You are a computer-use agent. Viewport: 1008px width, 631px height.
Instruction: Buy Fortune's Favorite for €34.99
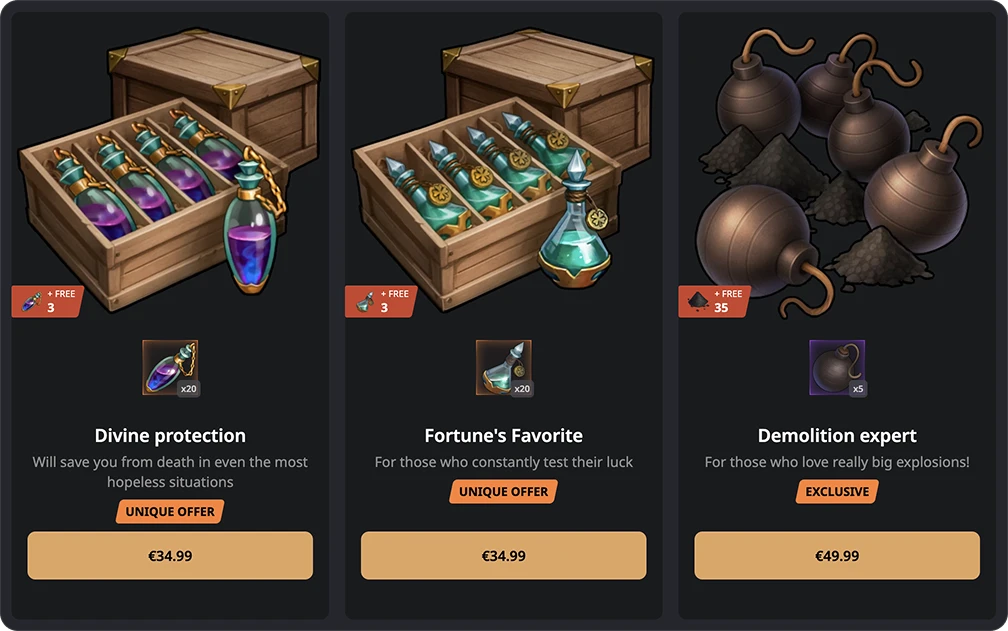(503, 556)
